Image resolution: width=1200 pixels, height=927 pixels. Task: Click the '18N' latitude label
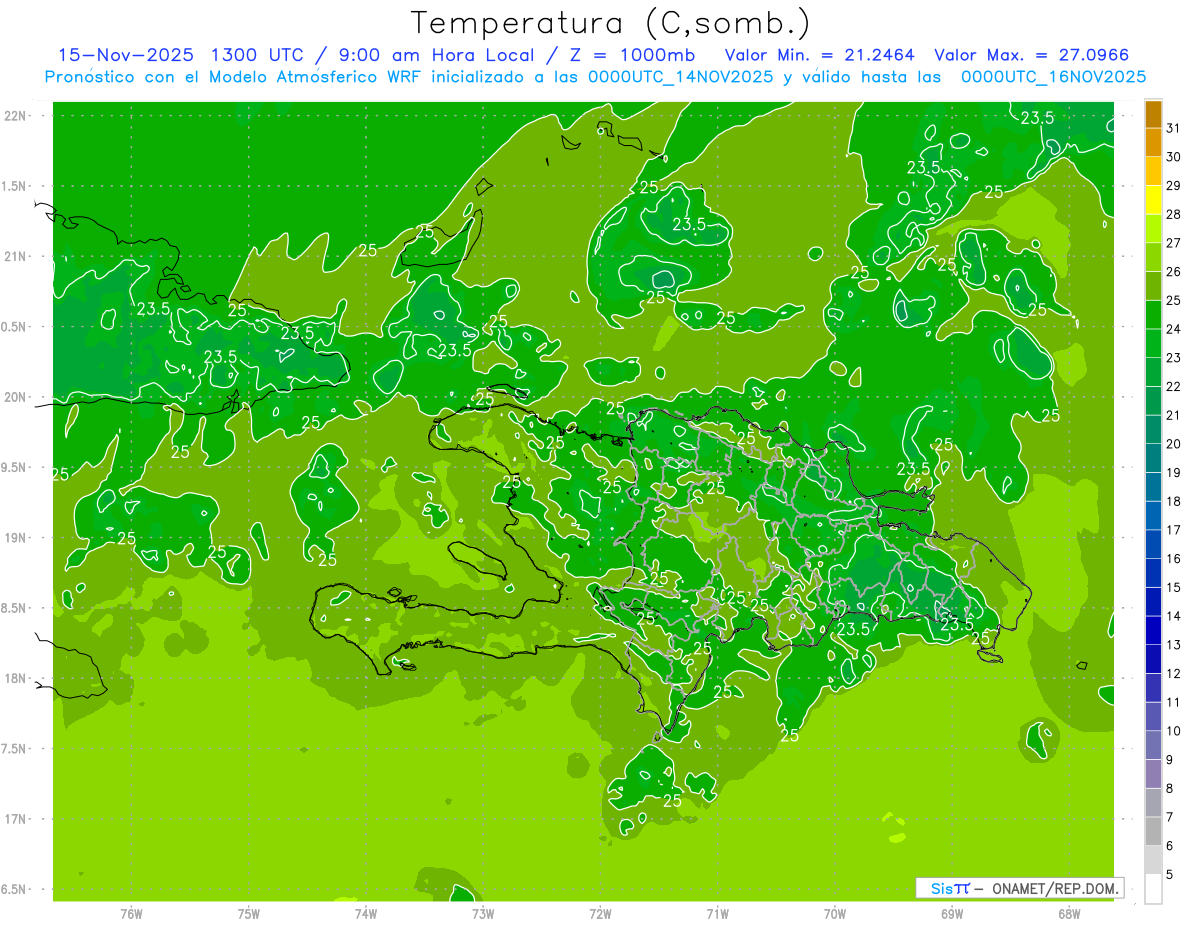(x=17, y=678)
